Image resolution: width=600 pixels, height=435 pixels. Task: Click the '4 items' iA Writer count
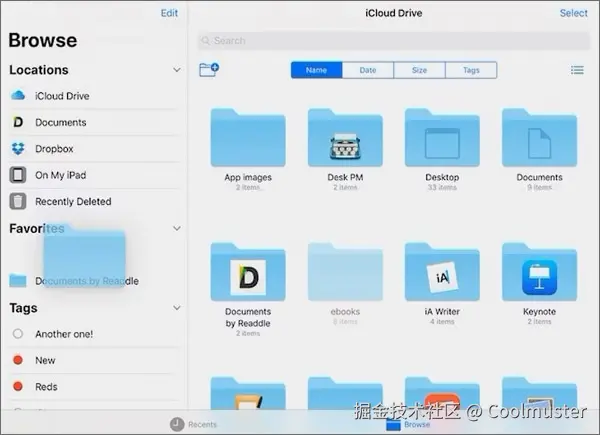point(442,322)
